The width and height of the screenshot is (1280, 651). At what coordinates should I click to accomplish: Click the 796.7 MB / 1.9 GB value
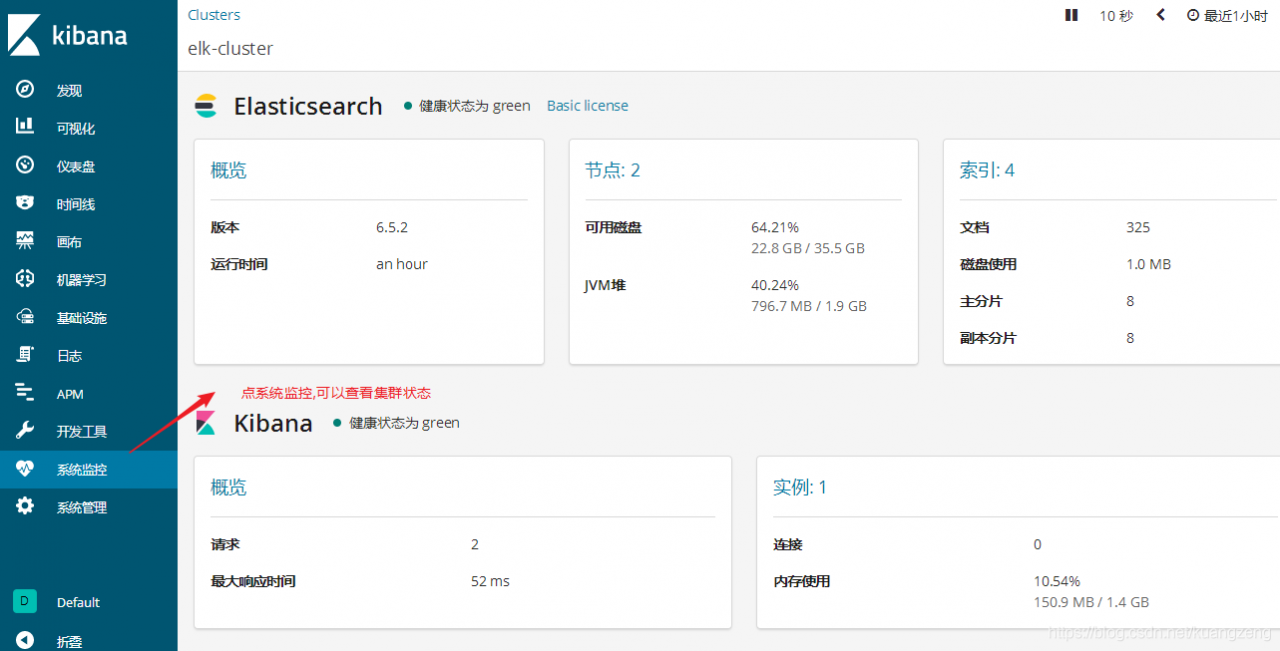809,306
